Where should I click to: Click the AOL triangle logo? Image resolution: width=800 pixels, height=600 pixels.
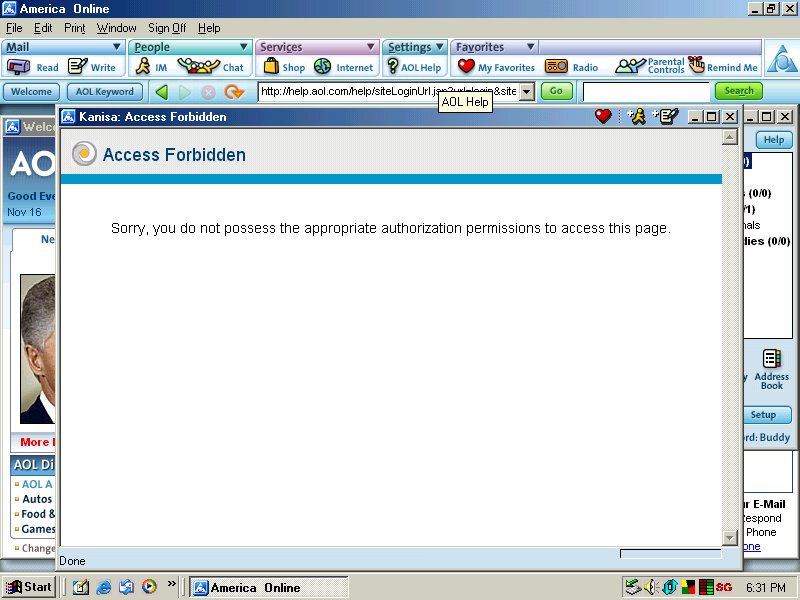point(782,59)
